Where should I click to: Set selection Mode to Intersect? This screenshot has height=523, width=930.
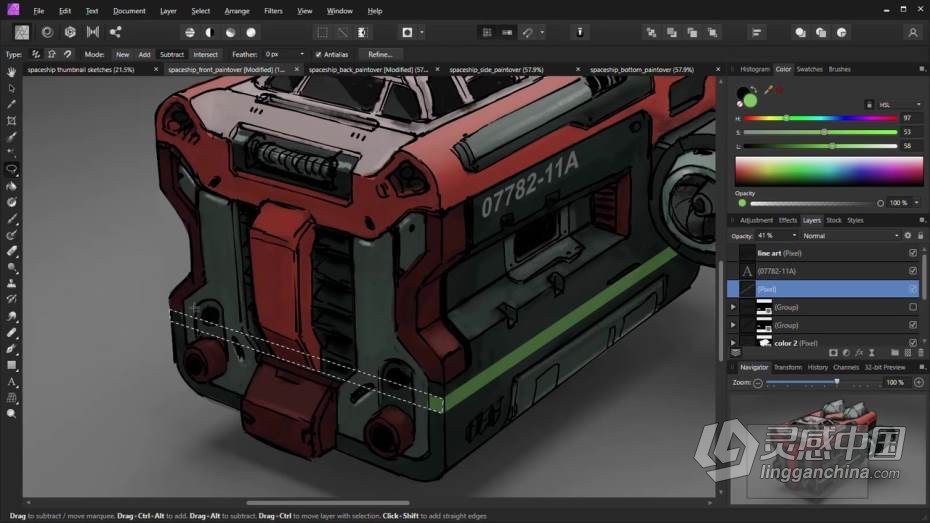205,55
